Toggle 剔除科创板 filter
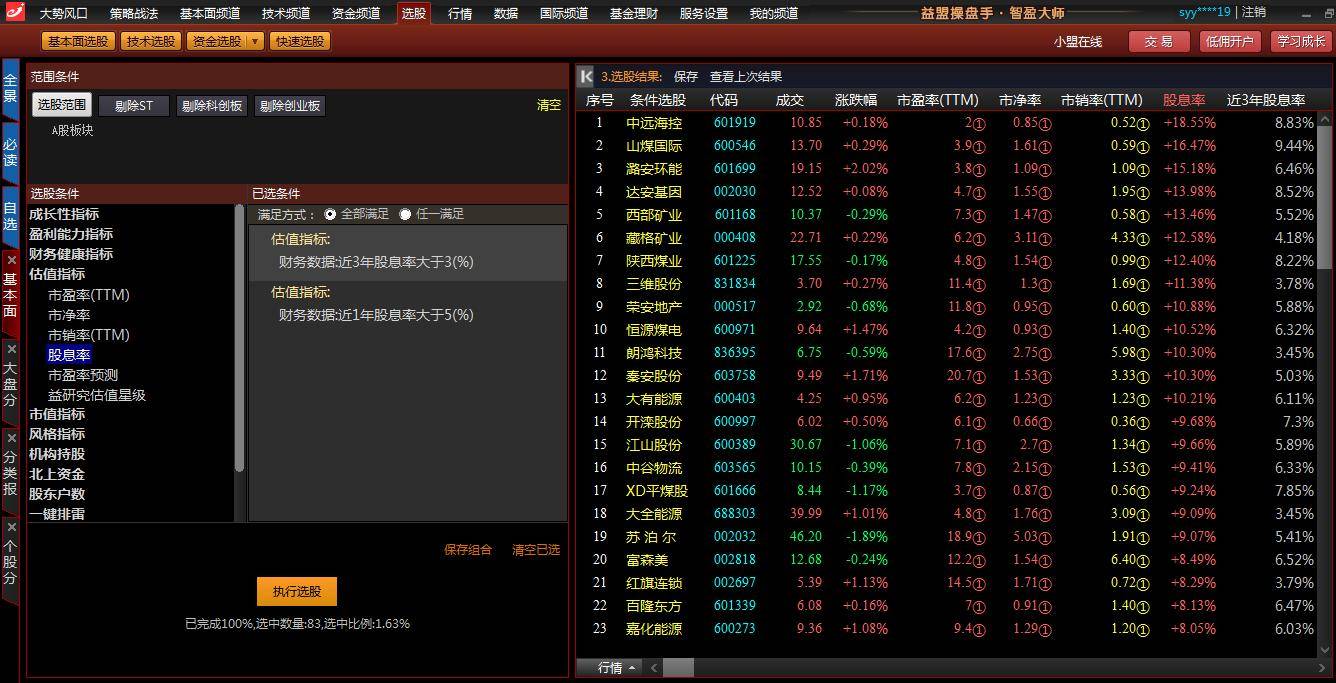This screenshot has height=683, width=1336. [212, 106]
